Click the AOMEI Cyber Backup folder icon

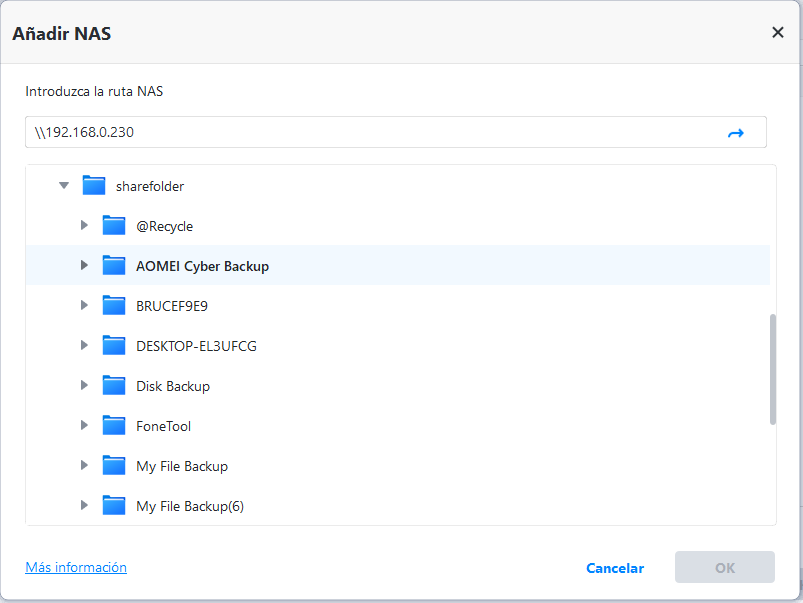(x=114, y=265)
